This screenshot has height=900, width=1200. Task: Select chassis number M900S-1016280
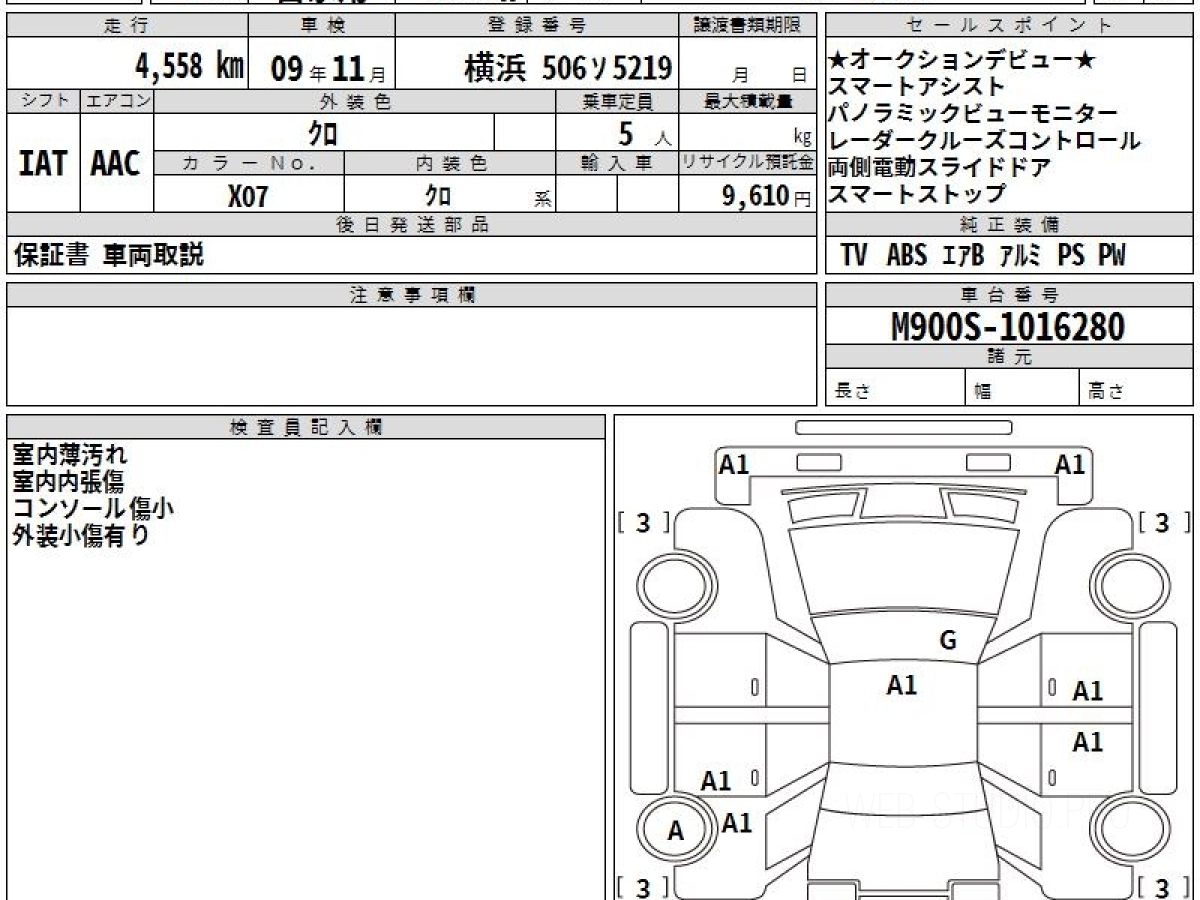(1008, 327)
